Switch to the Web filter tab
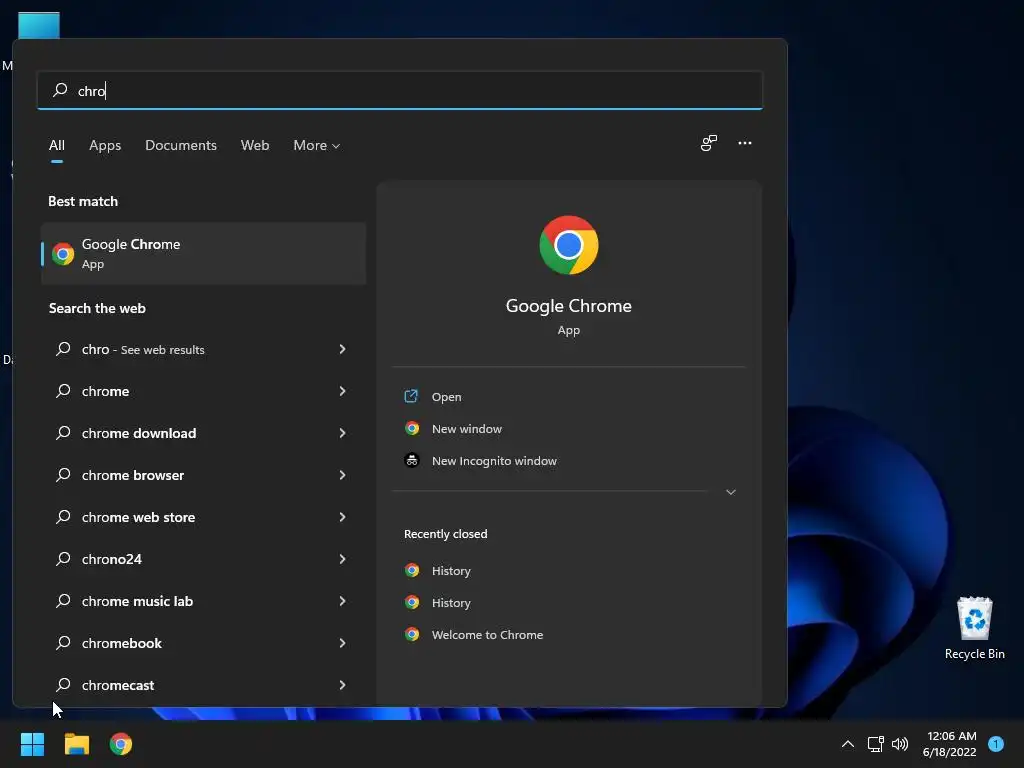1024x768 pixels. pos(255,145)
